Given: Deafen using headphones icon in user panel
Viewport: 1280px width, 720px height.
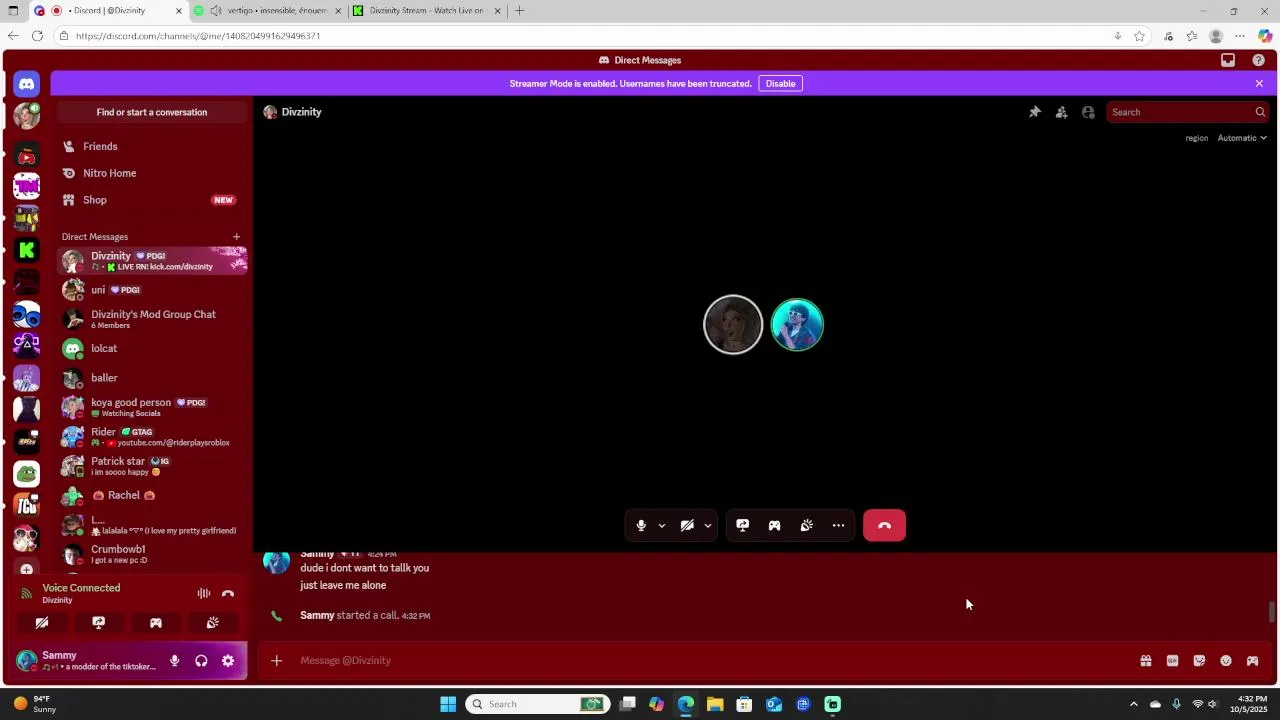Looking at the screenshot, I should tap(201, 661).
